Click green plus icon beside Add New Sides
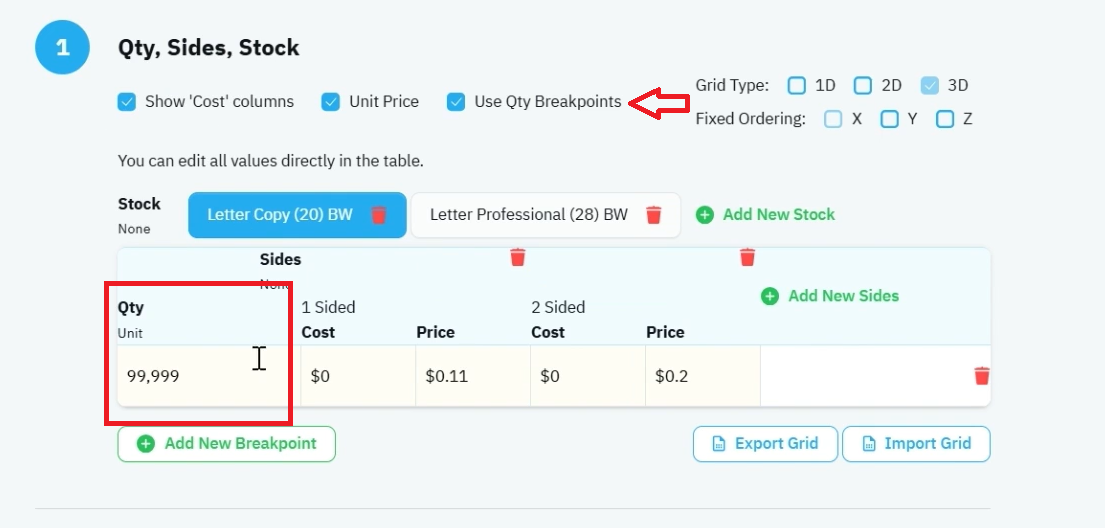 pyautogui.click(x=770, y=296)
